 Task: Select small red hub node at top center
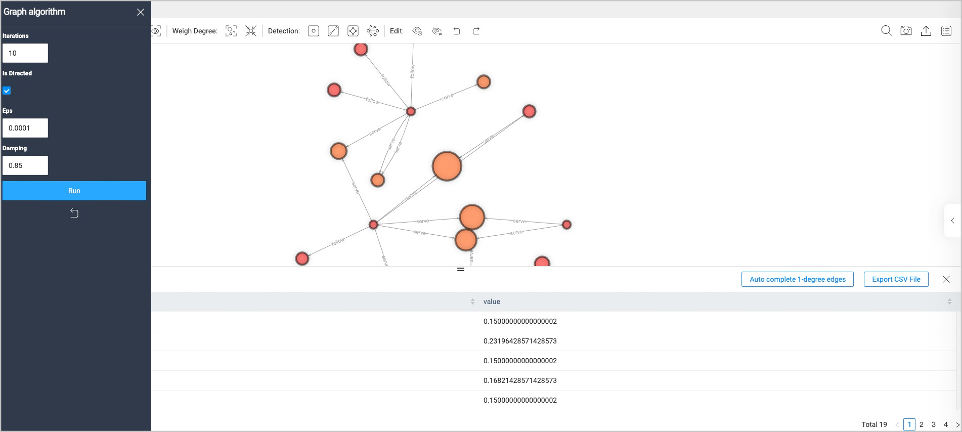[x=411, y=111]
